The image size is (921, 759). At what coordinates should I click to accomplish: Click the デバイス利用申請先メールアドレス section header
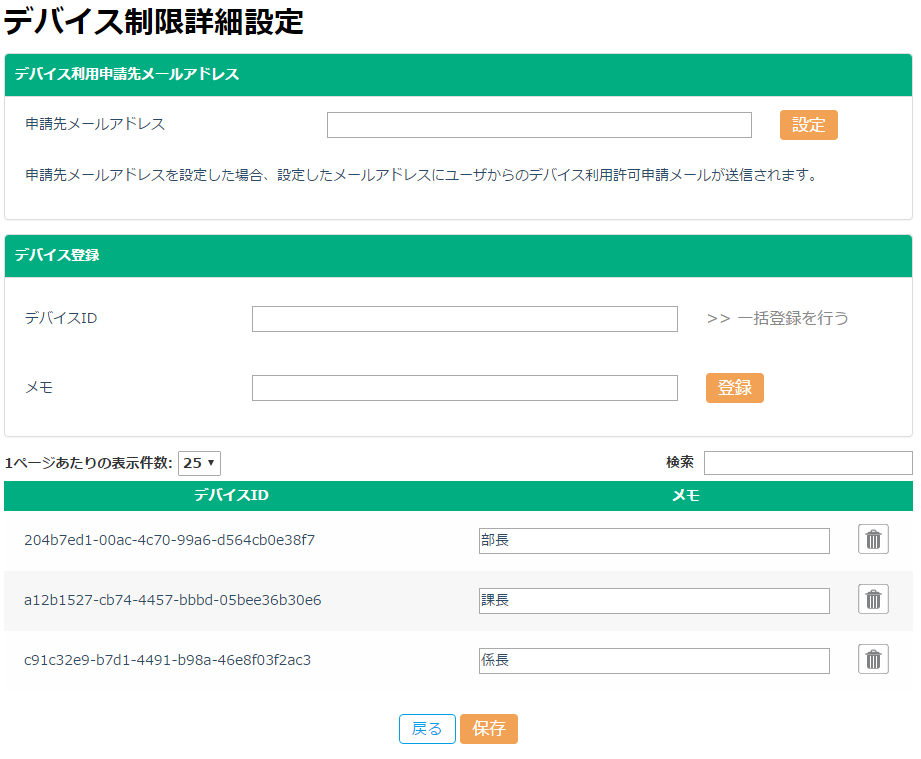tap(458, 75)
